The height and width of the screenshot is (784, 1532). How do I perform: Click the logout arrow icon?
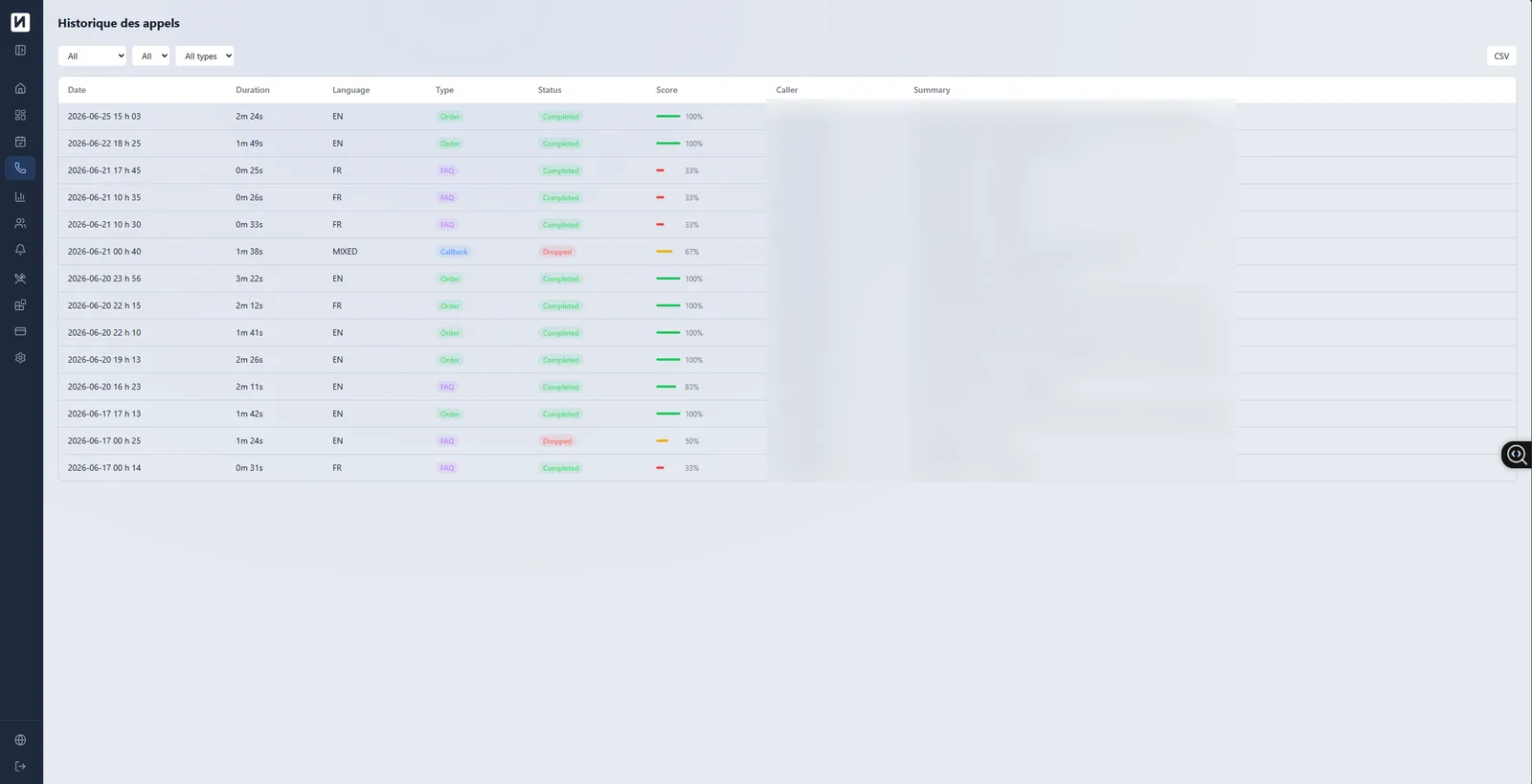[20, 766]
